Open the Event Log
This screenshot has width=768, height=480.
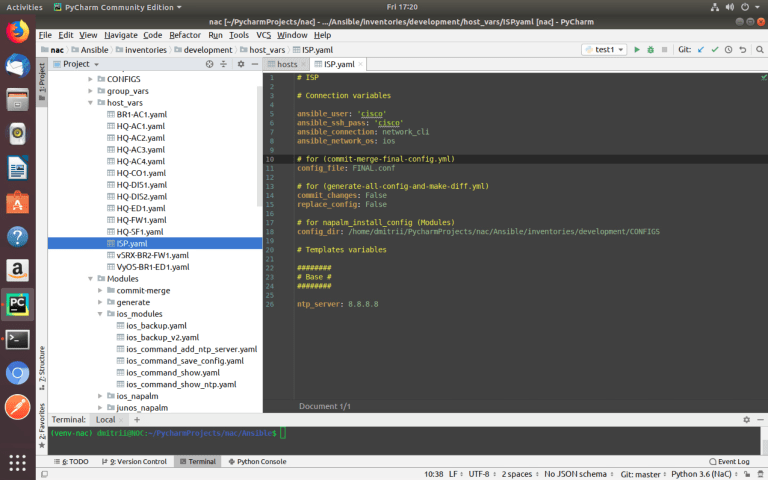click(729, 461)
